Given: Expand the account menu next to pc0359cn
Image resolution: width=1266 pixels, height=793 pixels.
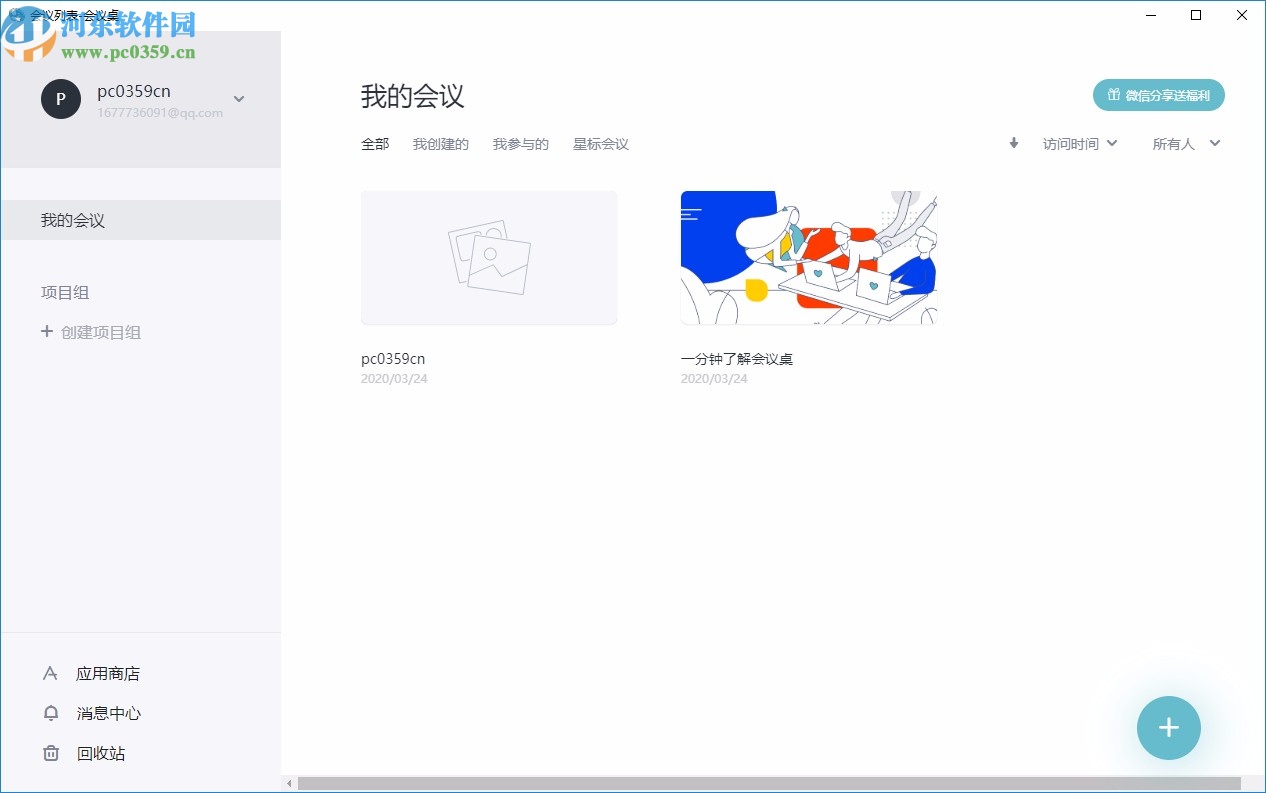Looking at the screenshot, I should 239,99.
